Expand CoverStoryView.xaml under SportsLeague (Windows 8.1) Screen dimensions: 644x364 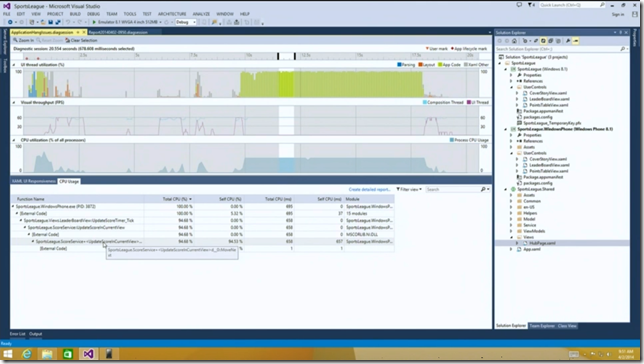click(517, 93)
